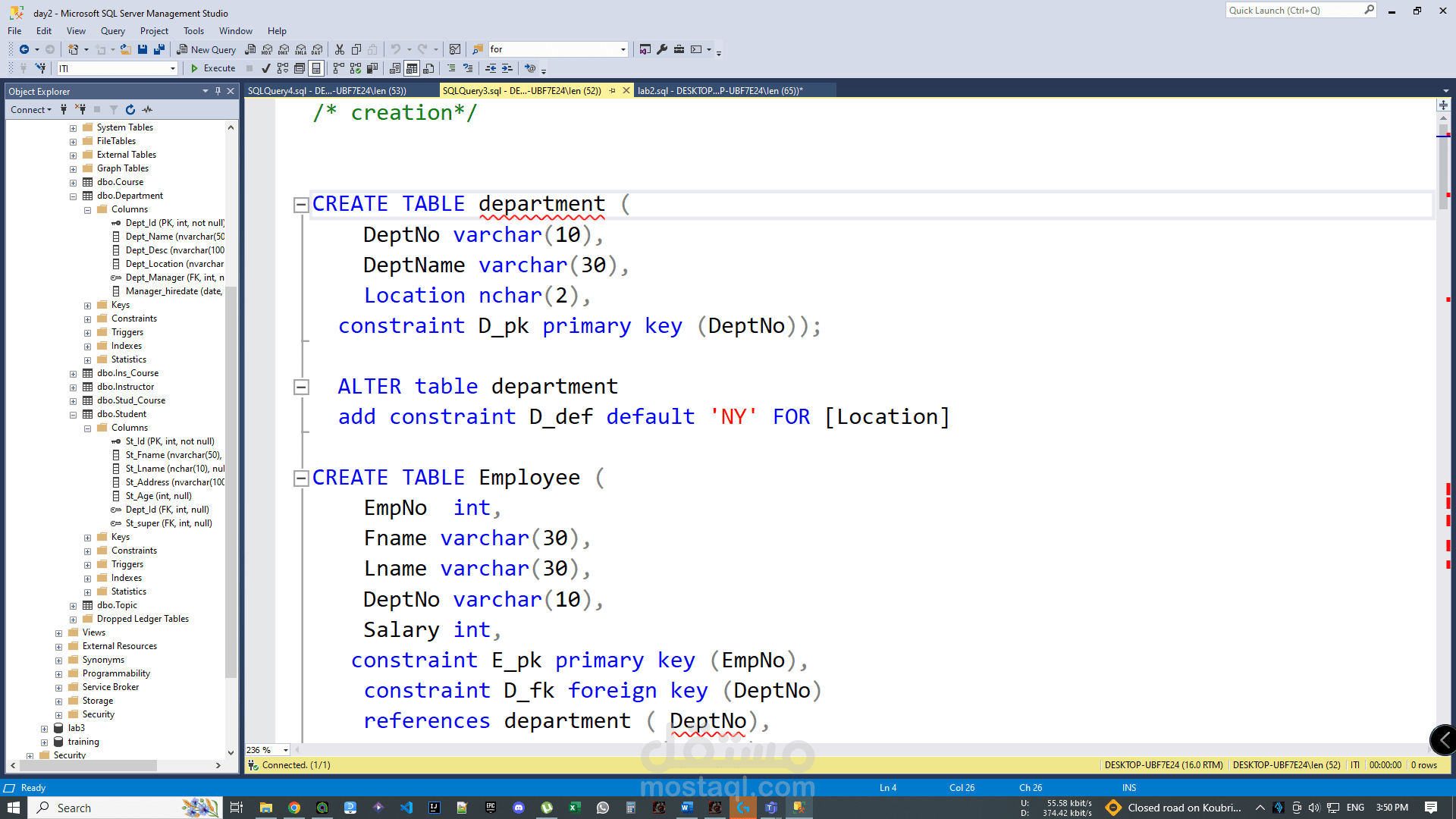Open the ITI database dropdown
The height and width of the screenshot is (819, 1456).
tap(173, 68)
